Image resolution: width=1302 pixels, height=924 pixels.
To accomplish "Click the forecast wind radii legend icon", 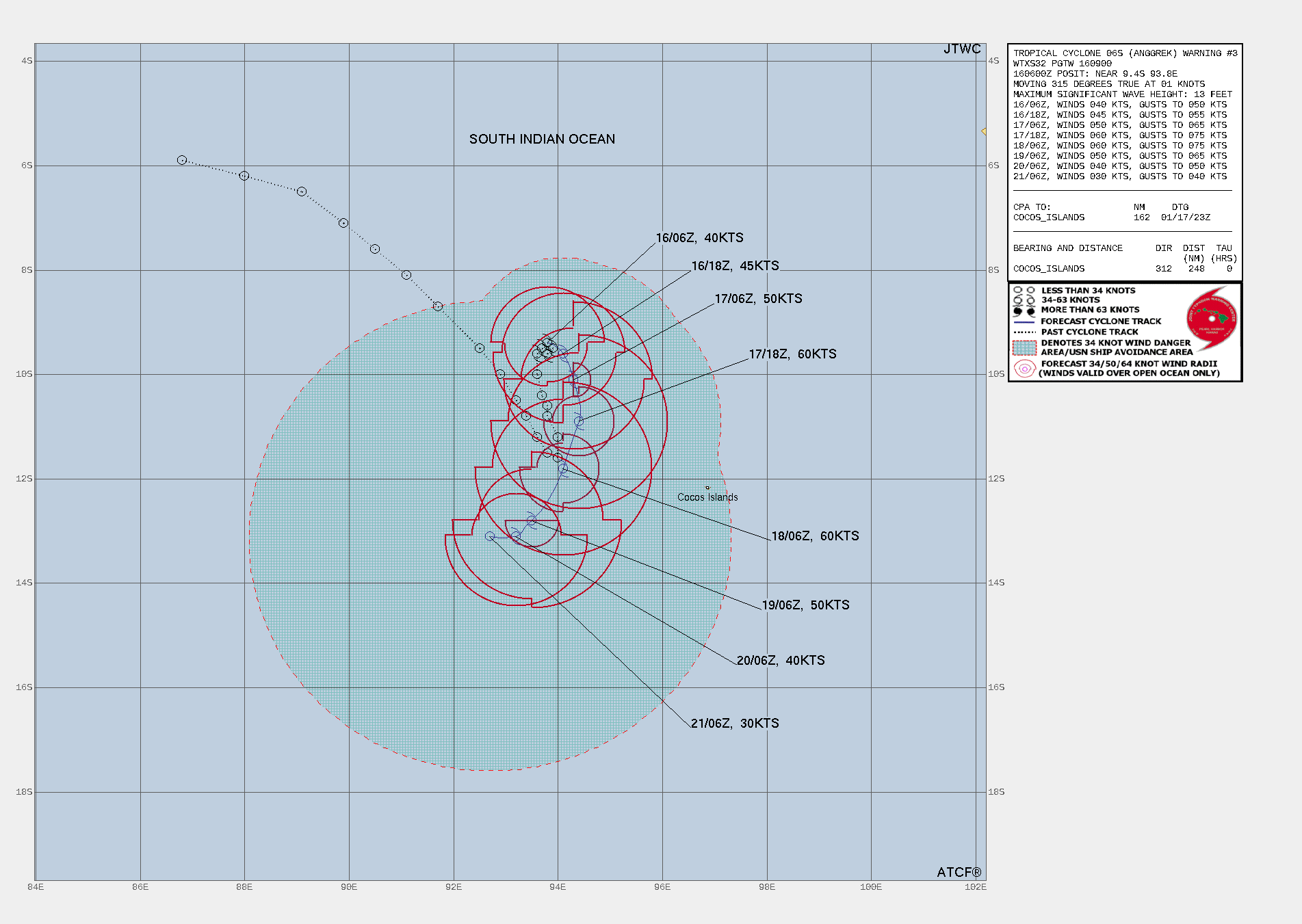I will [1024, 369].
